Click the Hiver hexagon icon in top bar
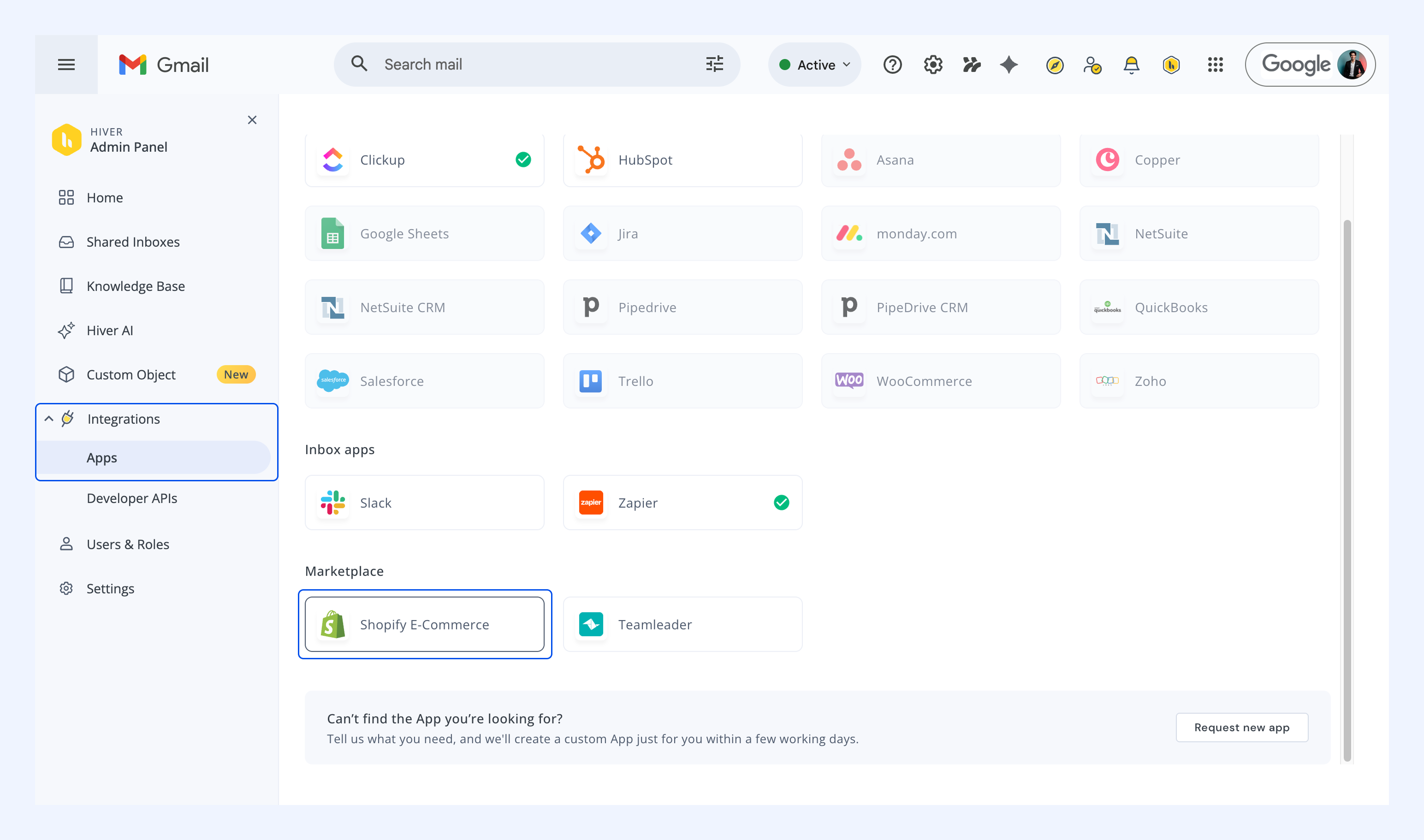 click(x=1171, y=65)
